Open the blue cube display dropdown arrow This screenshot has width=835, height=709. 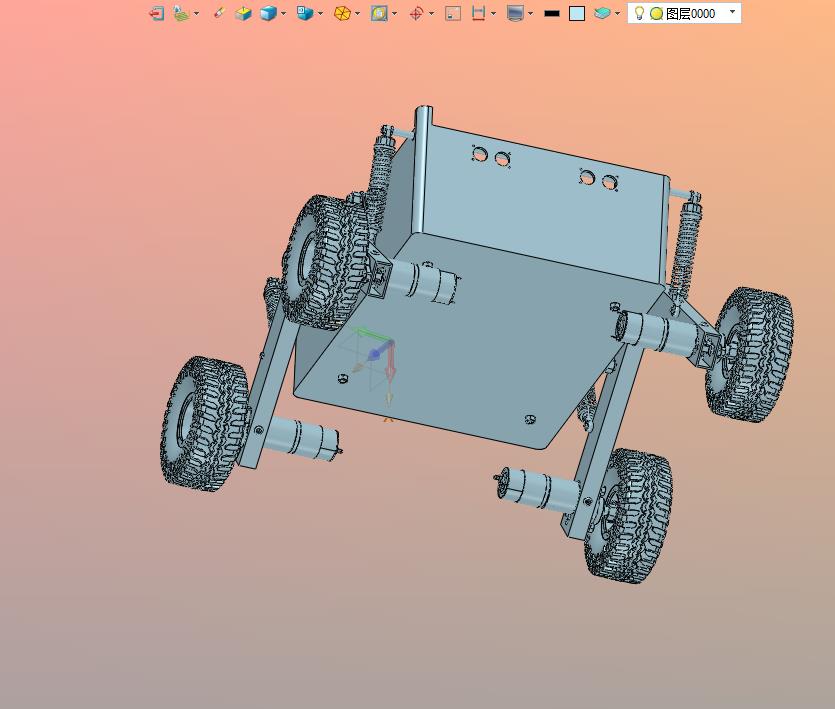click(x=283, y=13)
